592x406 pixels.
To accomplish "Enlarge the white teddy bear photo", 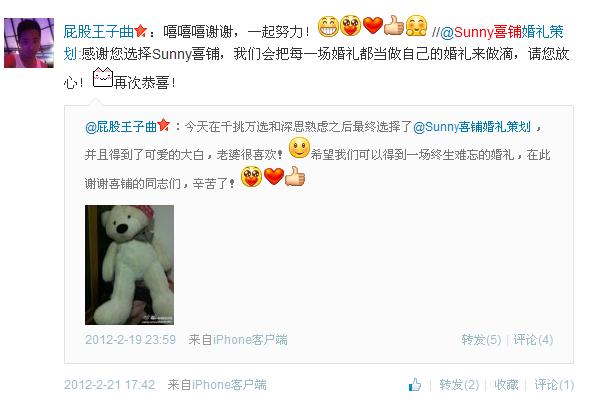I will (130, 265).
